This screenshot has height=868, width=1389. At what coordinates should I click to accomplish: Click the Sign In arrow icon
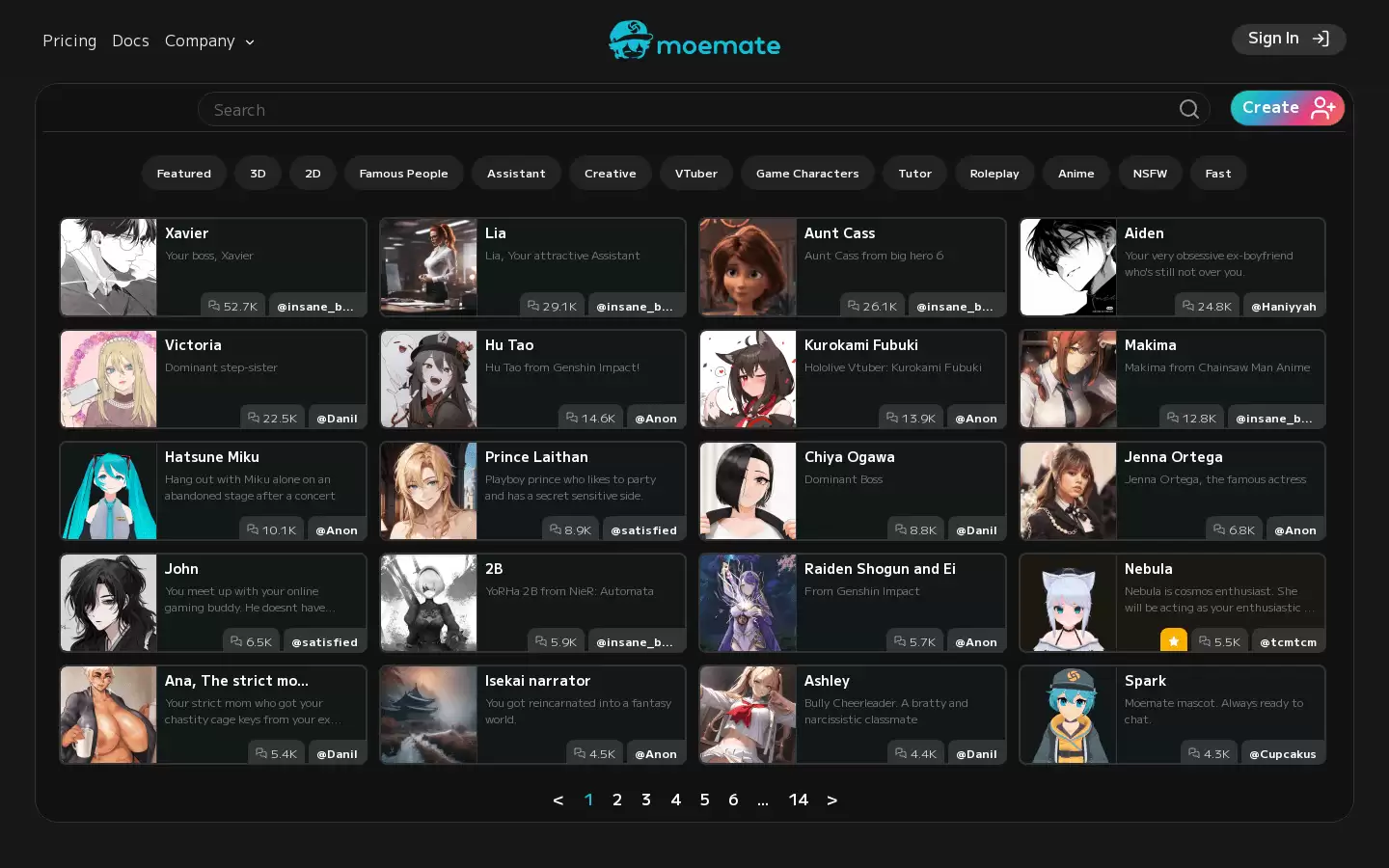point(1321,39)
